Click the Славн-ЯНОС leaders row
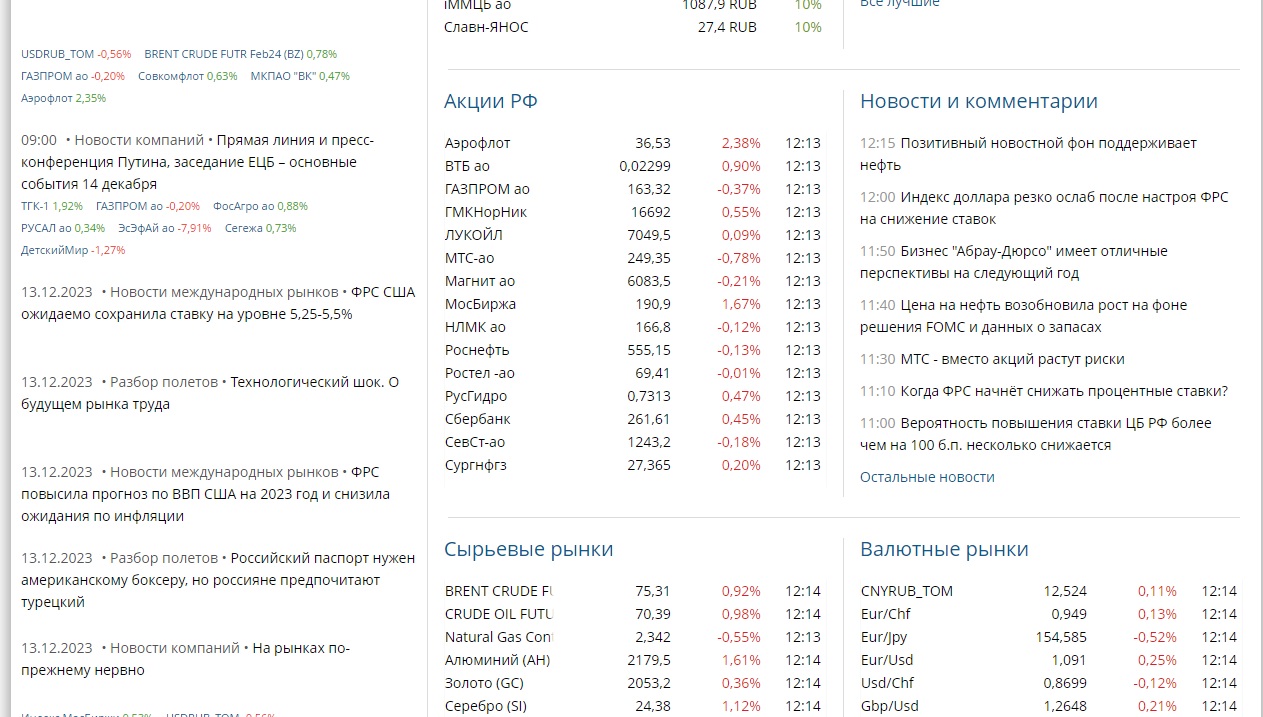The height and width of the screenshot is (717, 1263). coord(633,27)
